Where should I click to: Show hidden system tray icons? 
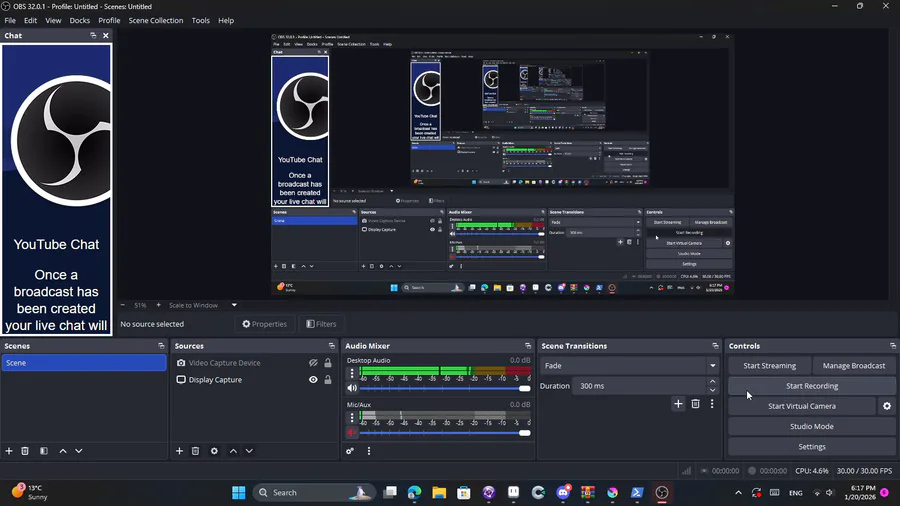[738, 493]
